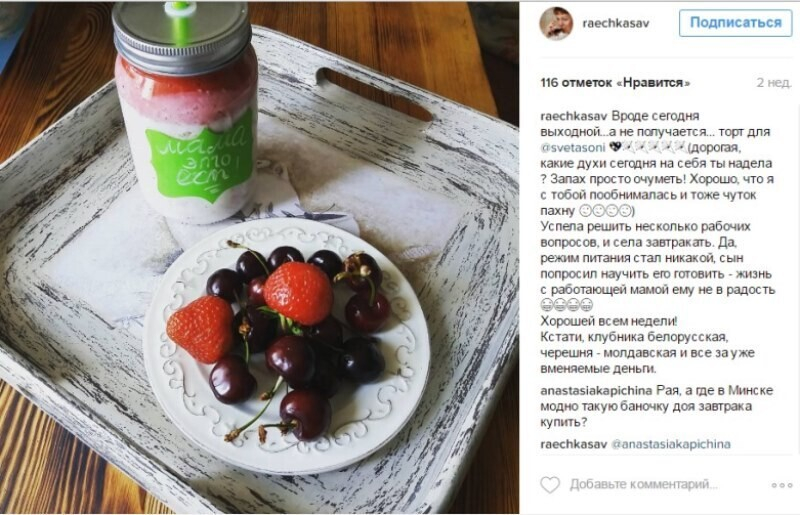The image size is (800, 515).
Task: Click the @anastasiakapichina reply mention
Action: click(670, 444)
